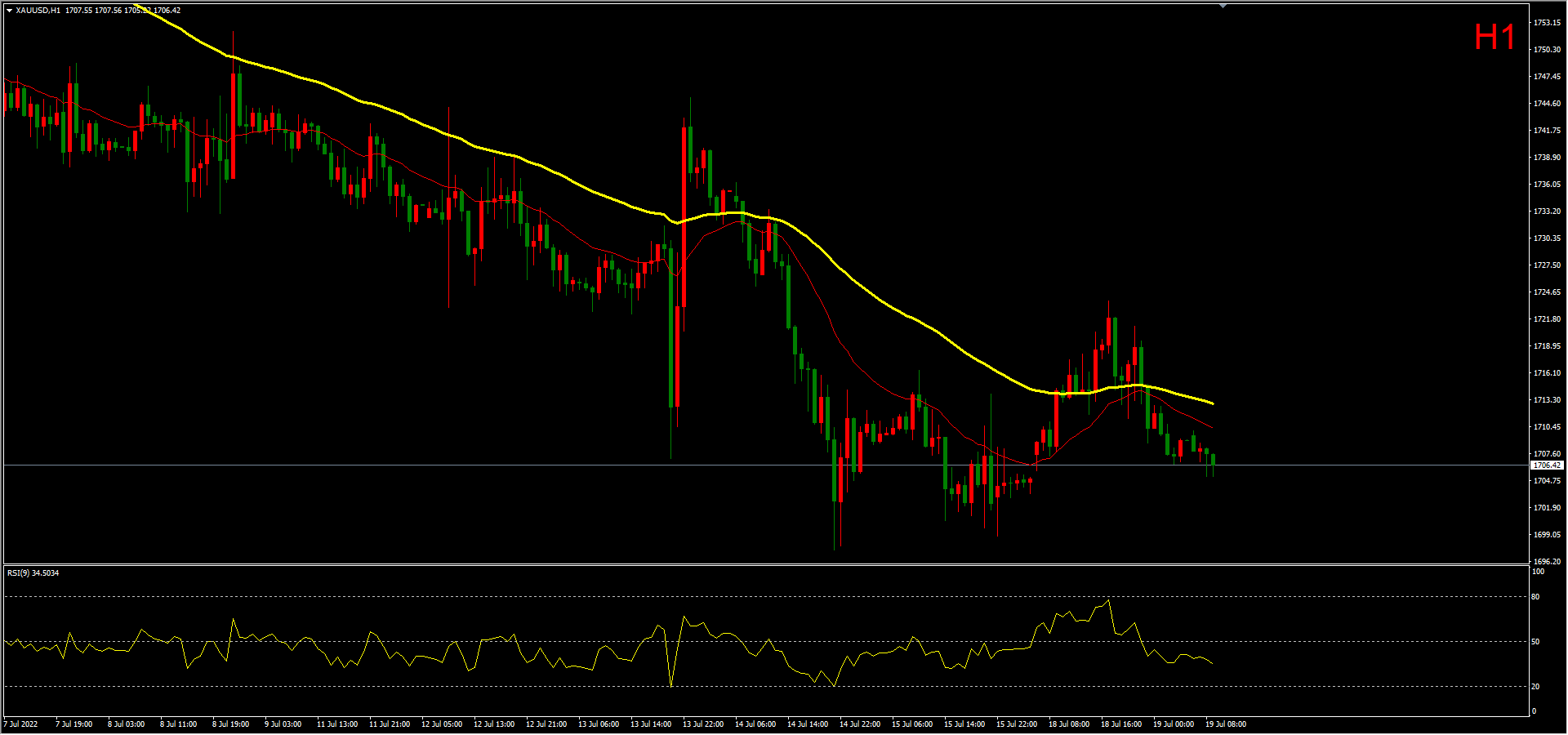Click the 1741.75 price axis label

1547,131
